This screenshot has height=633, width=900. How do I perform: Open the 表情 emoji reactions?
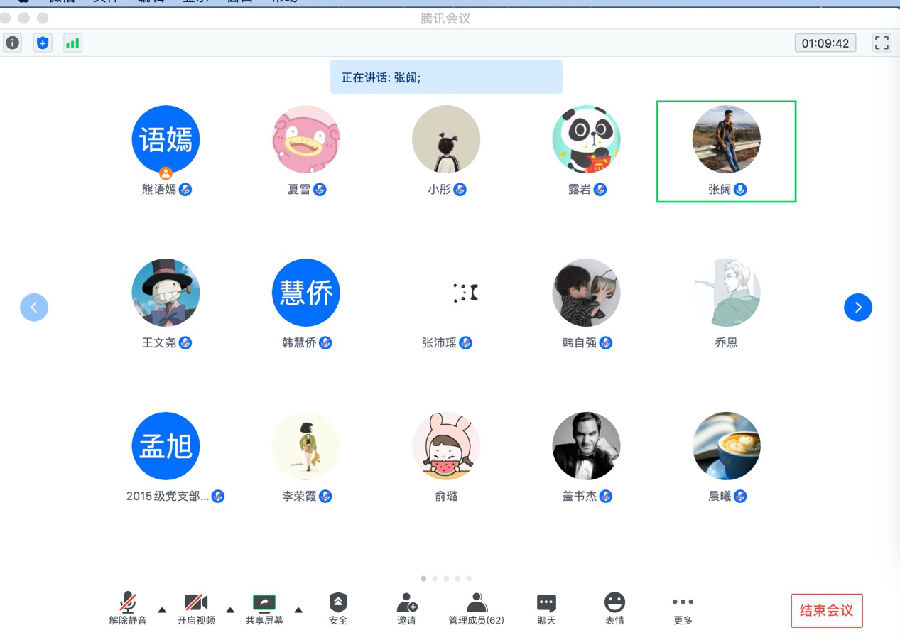(x=614, y=607)
